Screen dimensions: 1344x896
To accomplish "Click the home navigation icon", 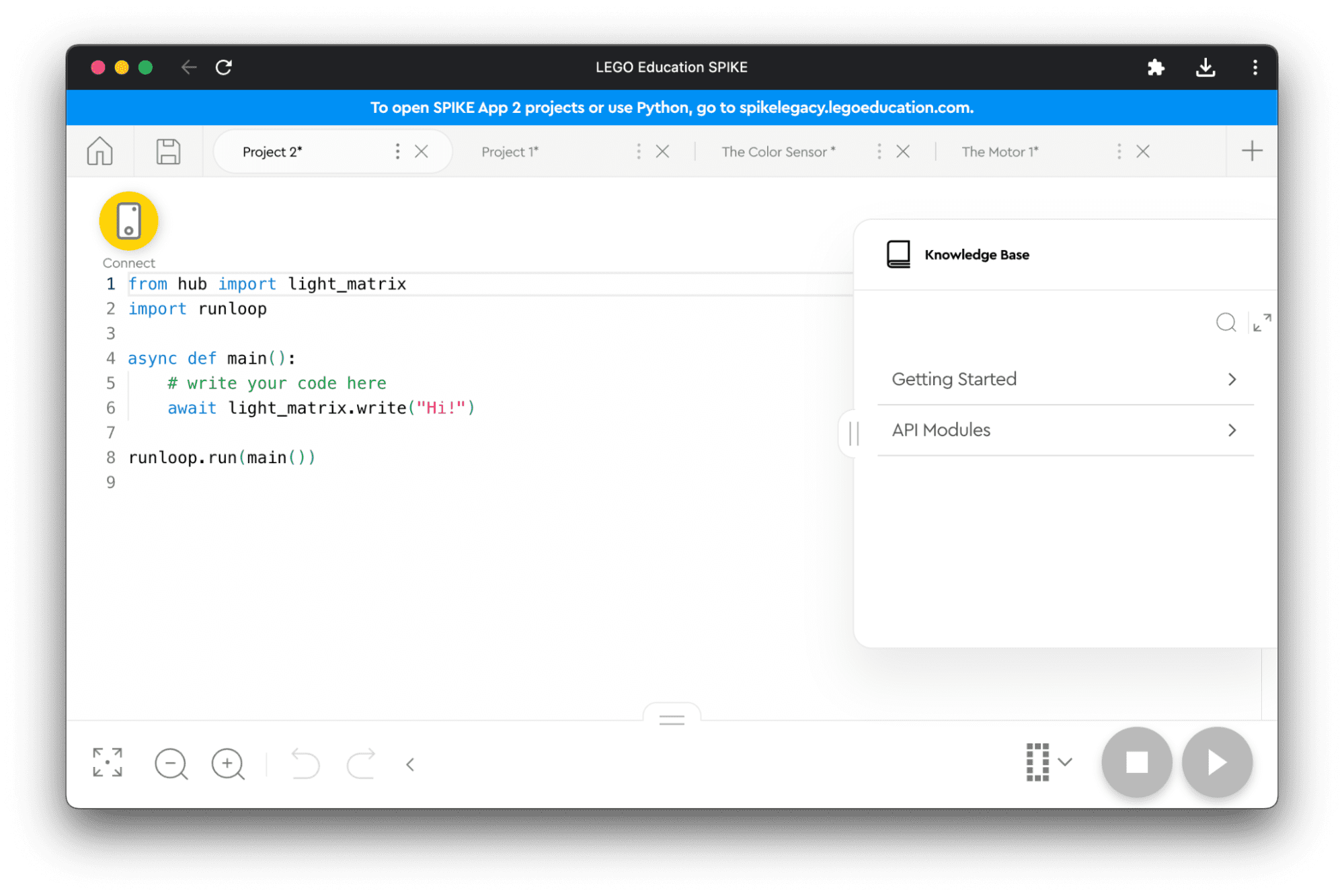I will (102, 151).
